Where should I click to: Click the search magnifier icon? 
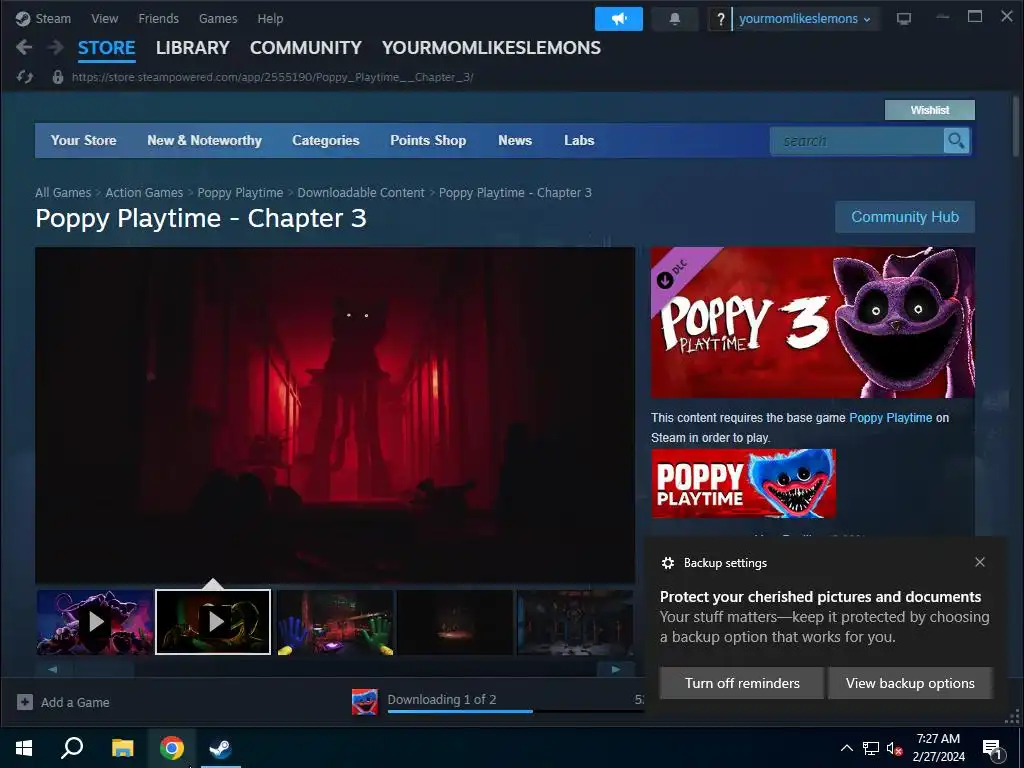pos(956,141)
